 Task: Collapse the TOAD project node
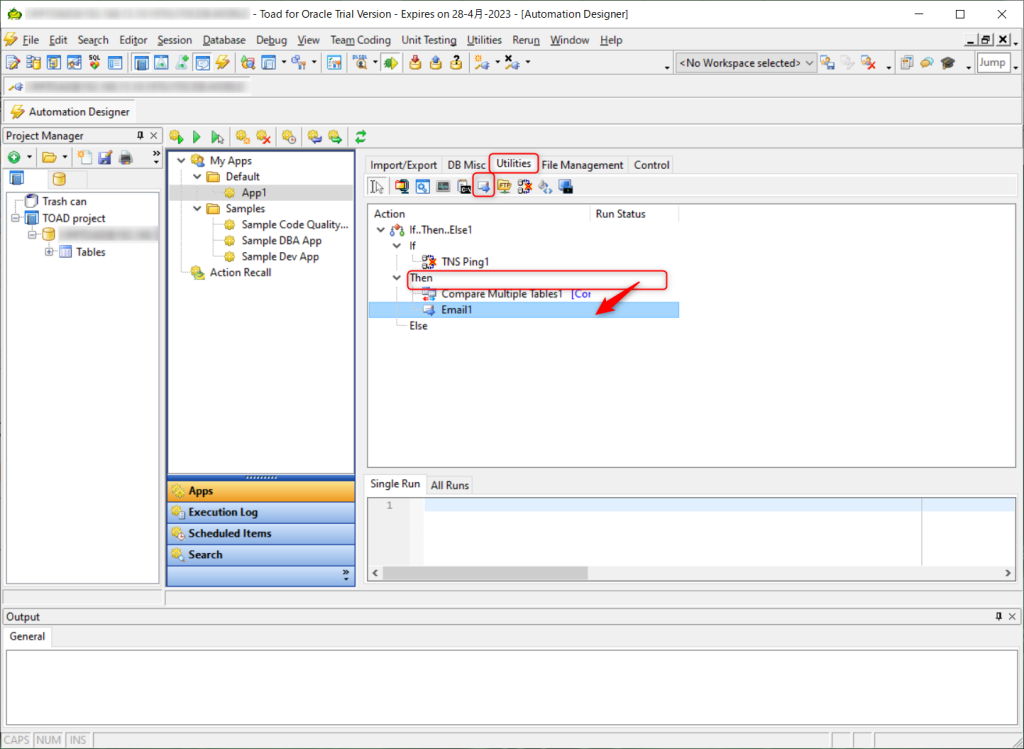tap(16, 218)
